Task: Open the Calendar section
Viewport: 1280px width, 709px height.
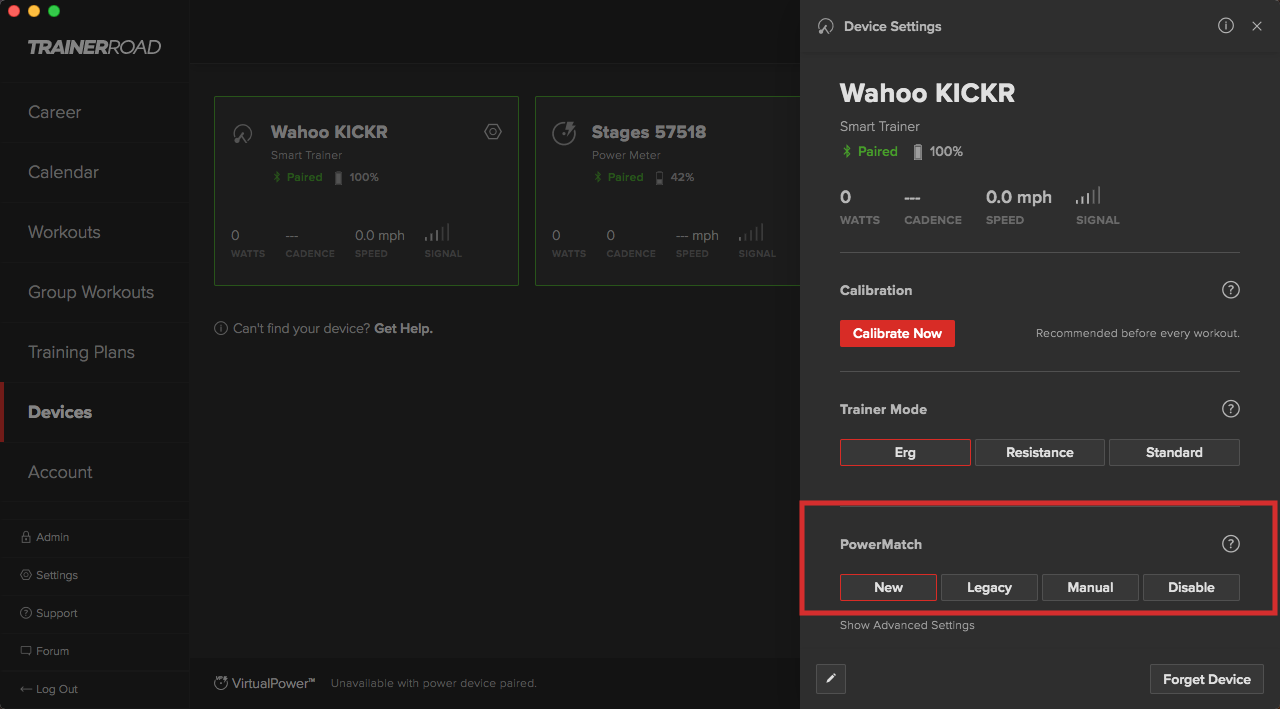Action: [63, 172]
